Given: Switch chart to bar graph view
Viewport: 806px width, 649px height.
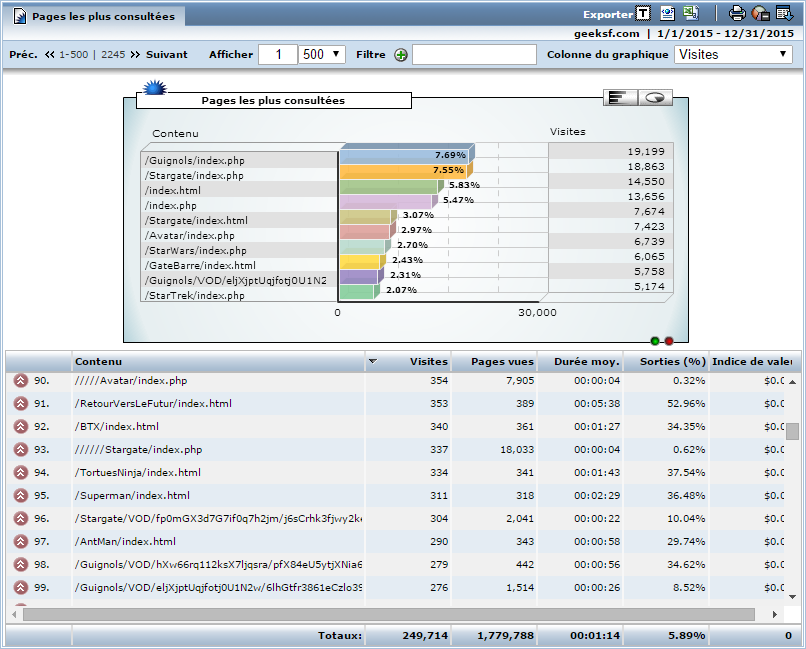Looking at the screenshot, I should coord(620,97).
